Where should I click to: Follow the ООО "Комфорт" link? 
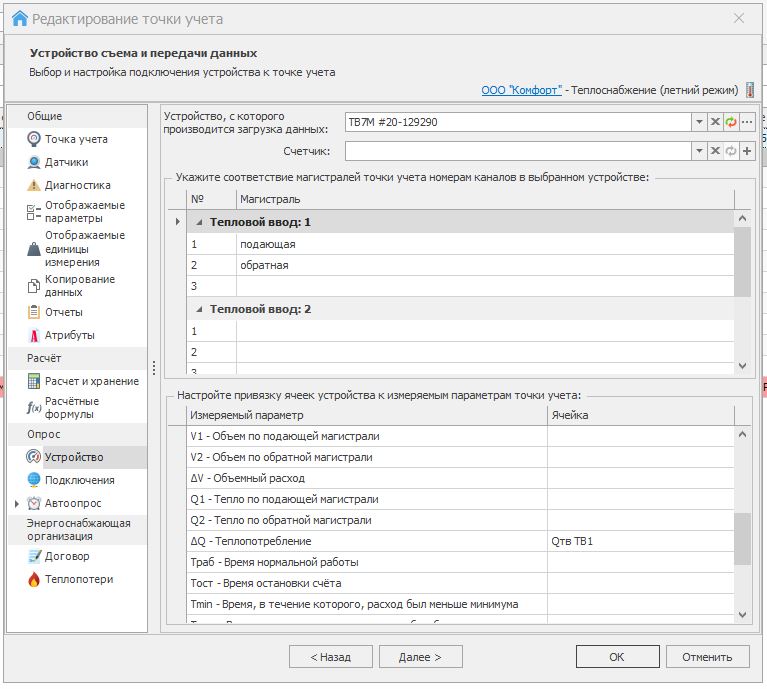pyautogui.click(x=521, y=90)
